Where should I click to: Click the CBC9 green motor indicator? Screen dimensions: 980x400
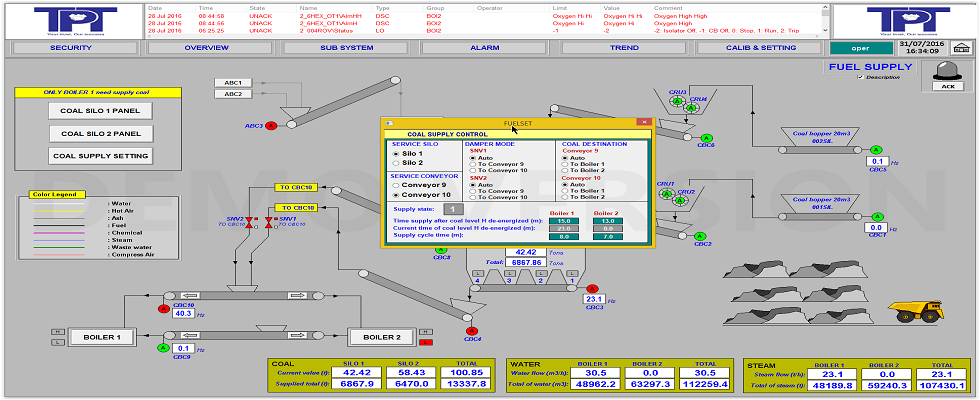point(162,348)
